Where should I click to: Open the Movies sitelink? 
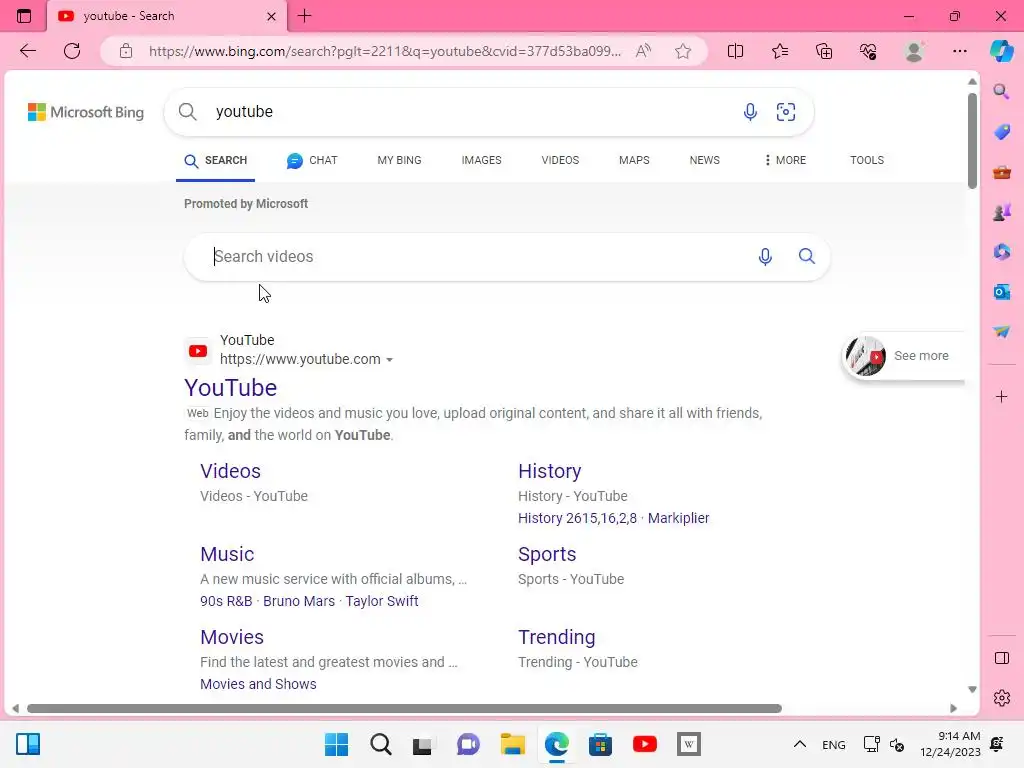coord(232,637)
